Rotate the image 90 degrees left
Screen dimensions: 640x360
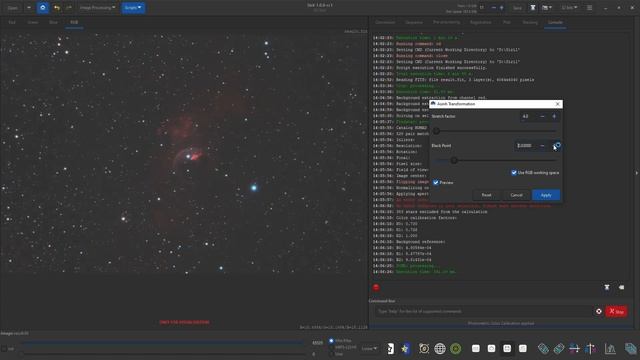tap(543, 349)
